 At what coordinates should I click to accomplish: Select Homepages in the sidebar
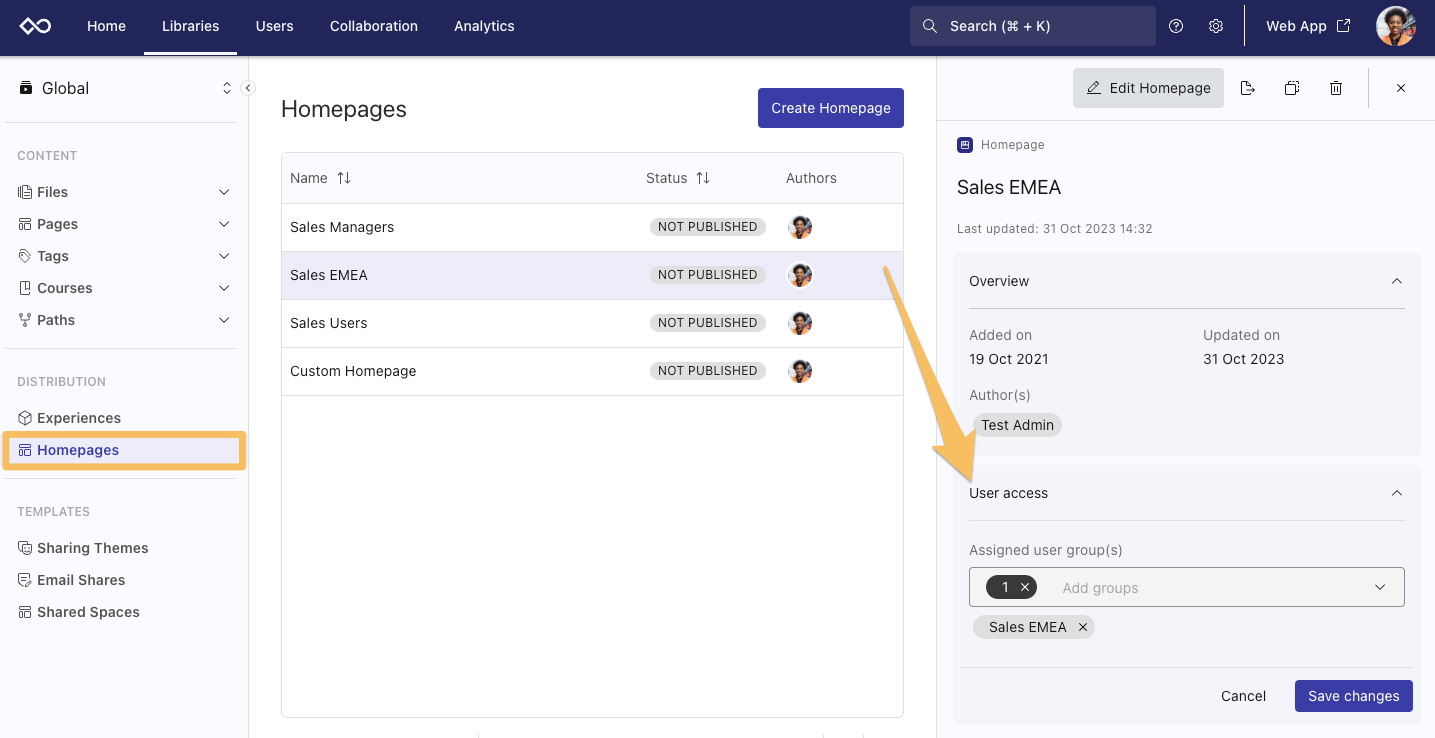tap(123, 450)
